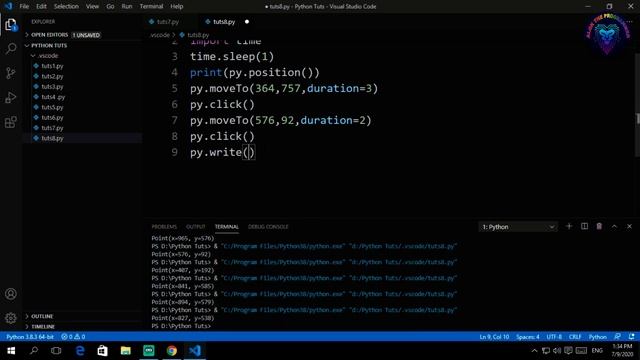Click the unsaved dot on tuts8.py tab

point(247,22)
